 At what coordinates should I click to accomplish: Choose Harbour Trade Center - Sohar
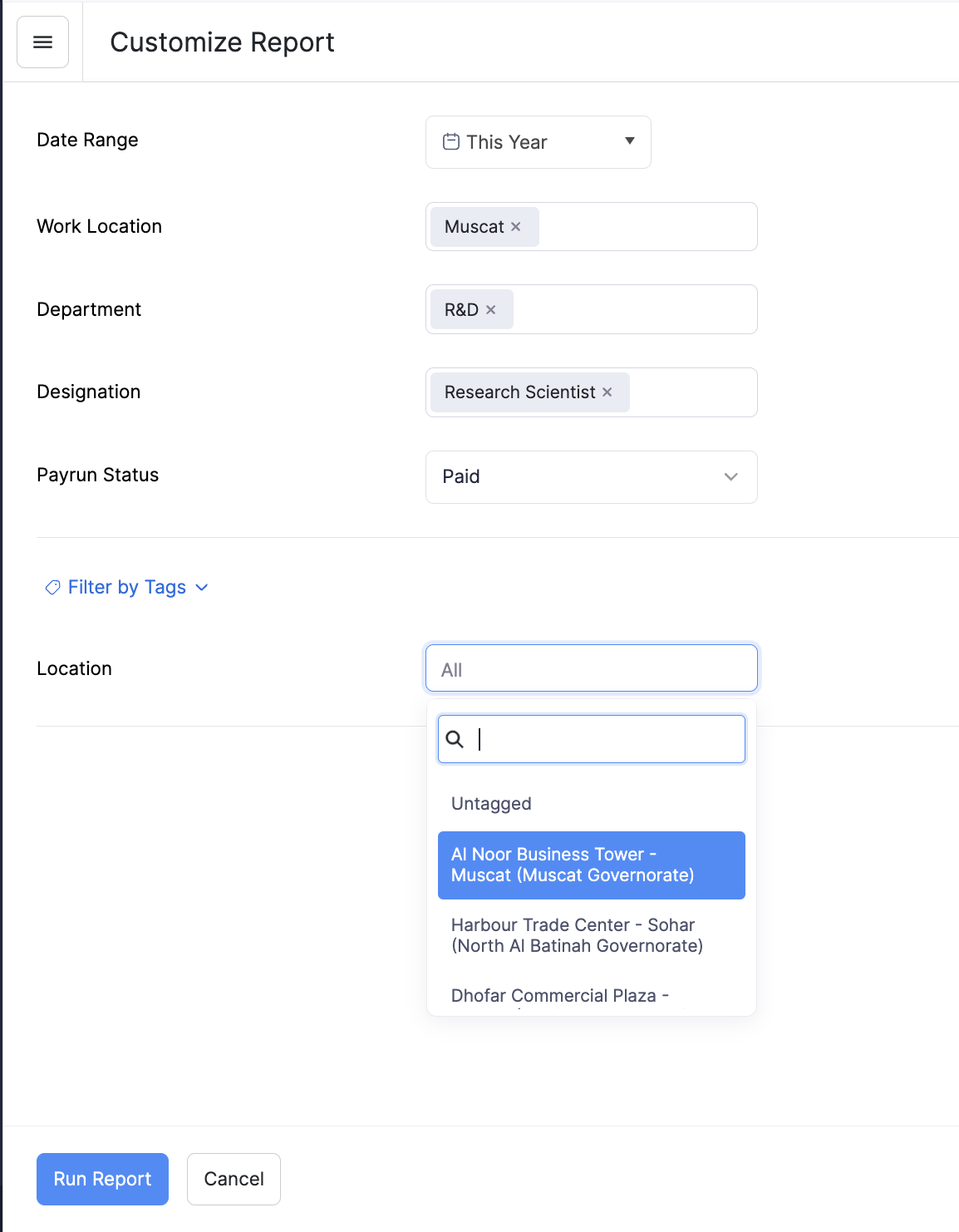(x=577, y=934)
